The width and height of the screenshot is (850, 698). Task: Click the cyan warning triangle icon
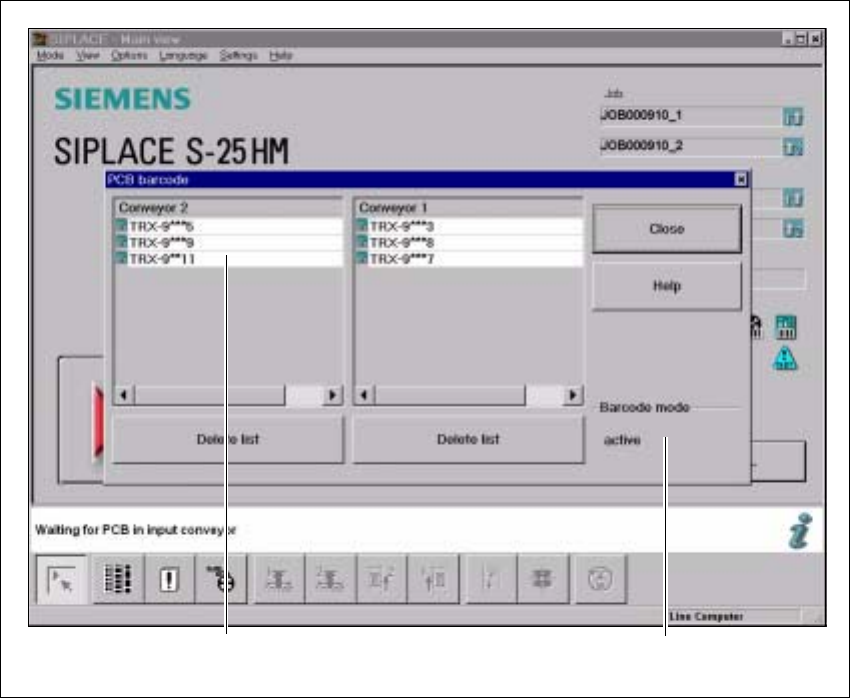pos(785,358)
